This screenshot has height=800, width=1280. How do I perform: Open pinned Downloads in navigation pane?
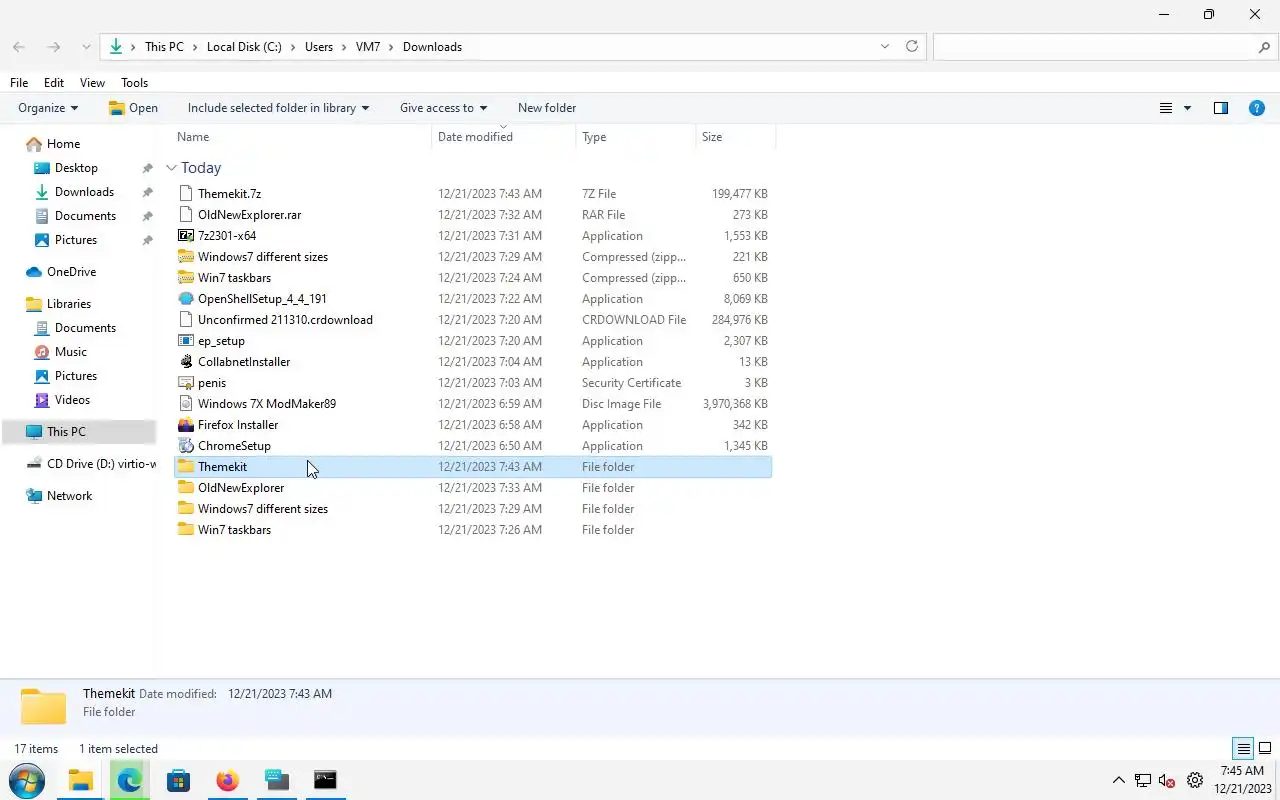point(84,192)
